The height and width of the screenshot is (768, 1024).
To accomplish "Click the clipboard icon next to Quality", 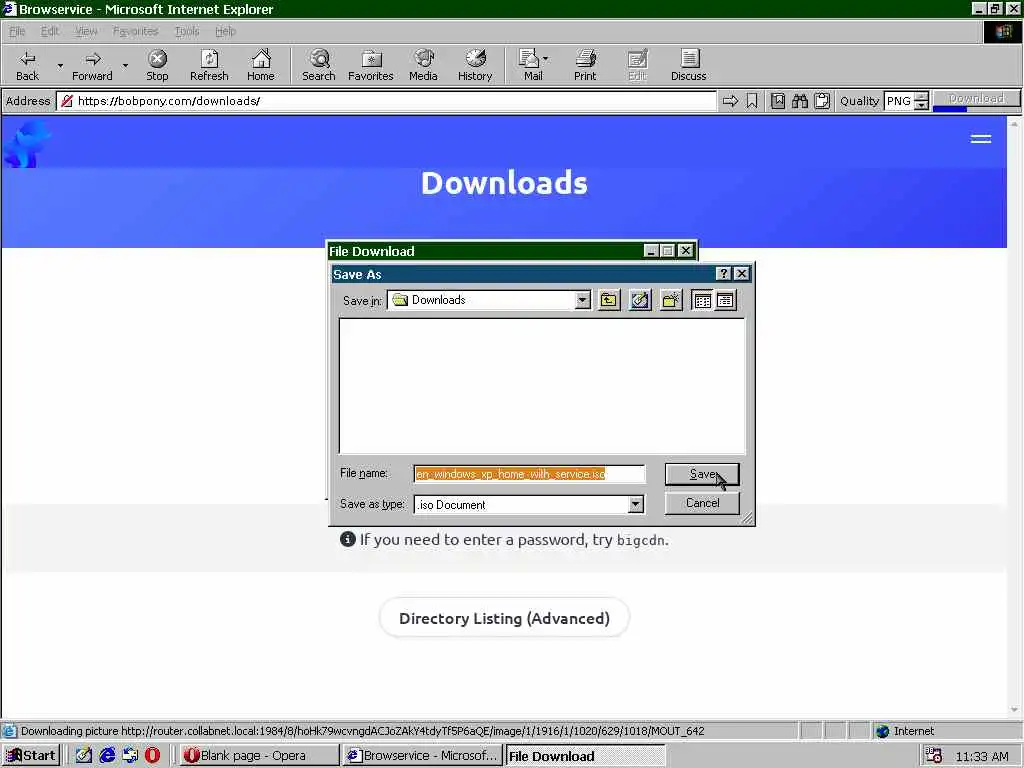I will coord(822,101).
